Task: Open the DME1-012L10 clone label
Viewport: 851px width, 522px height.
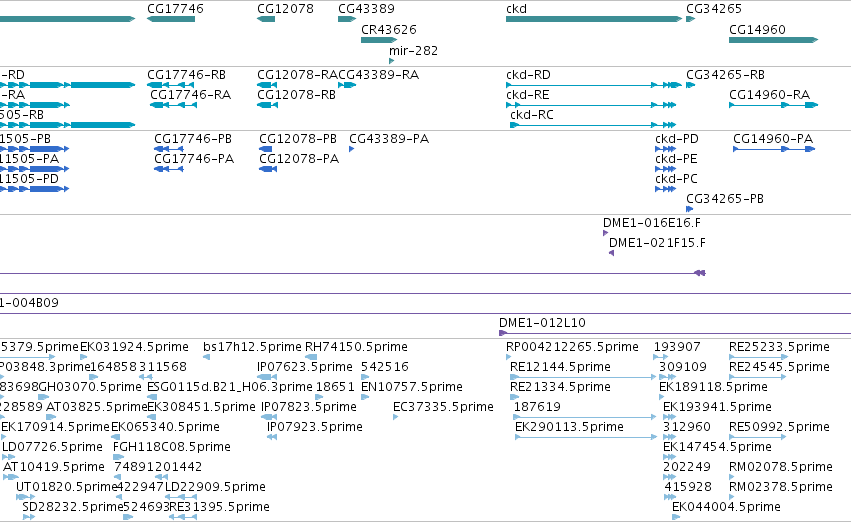Action: point(542,322)
